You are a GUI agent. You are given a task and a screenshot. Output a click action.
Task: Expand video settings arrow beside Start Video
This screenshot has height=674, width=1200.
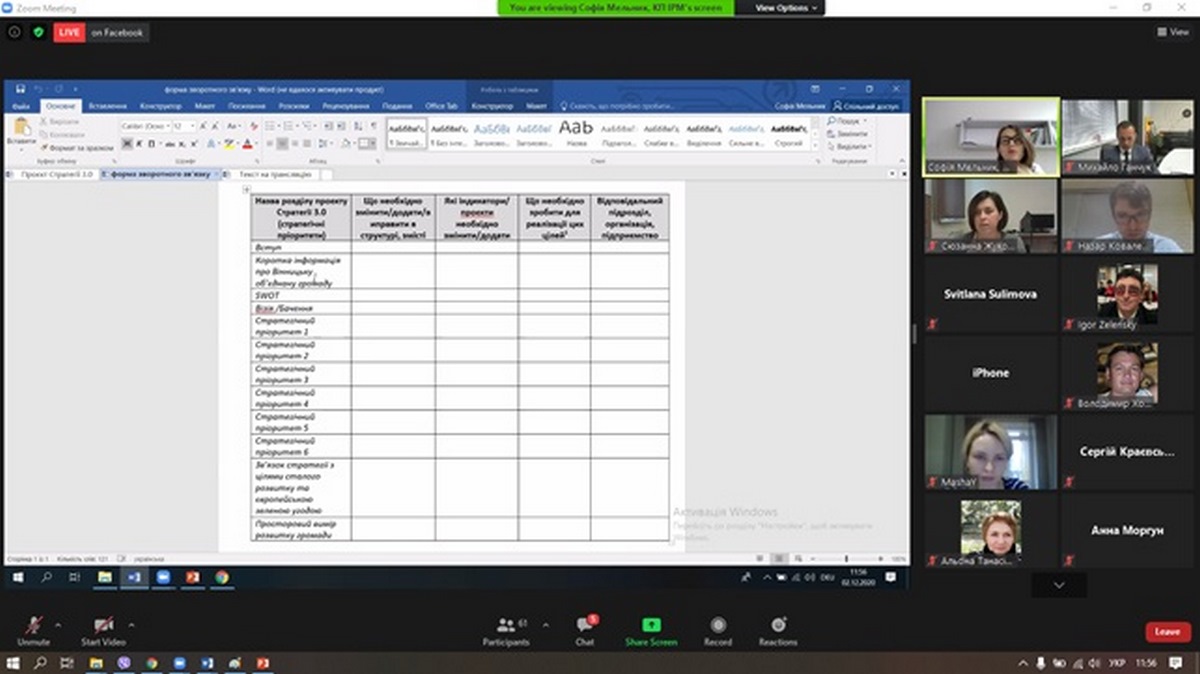click(x=132, y=624)
